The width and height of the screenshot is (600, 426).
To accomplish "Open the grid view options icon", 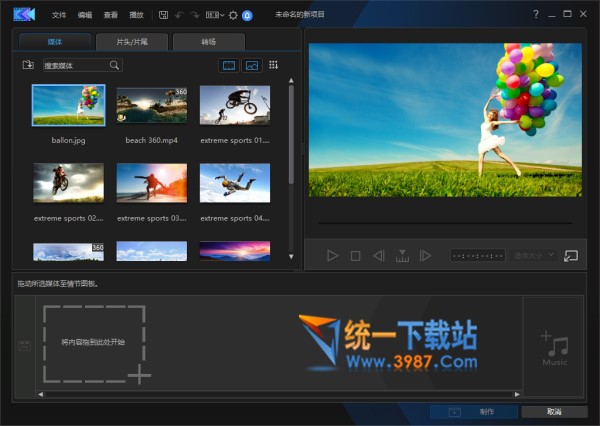I will pos(273,65).
